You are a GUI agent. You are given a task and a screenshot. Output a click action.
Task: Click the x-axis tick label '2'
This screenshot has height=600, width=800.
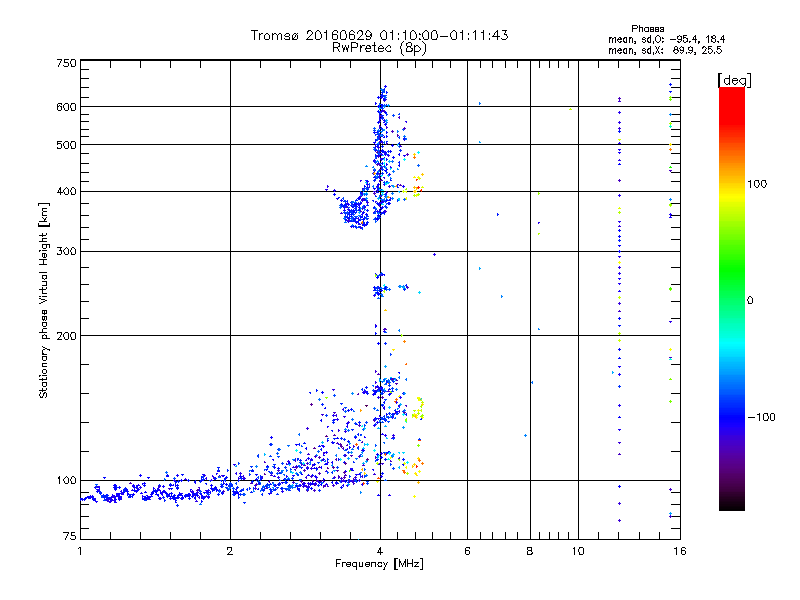click(x=230, y=551)
